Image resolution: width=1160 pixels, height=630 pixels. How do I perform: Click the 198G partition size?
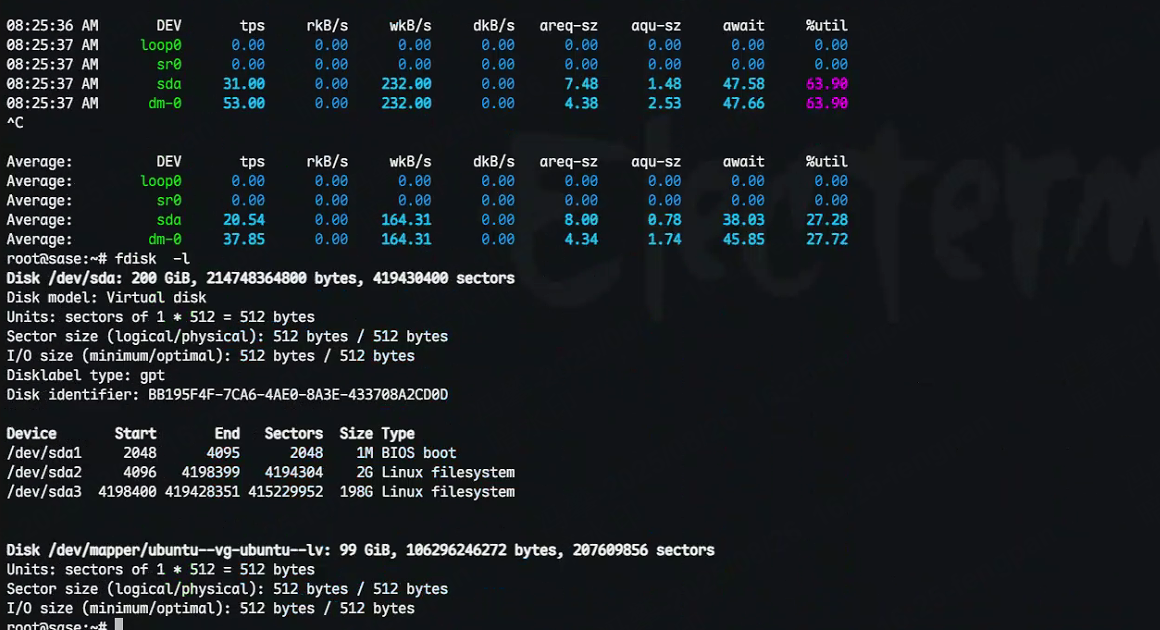pyautogui.click(x=357, y=492)
